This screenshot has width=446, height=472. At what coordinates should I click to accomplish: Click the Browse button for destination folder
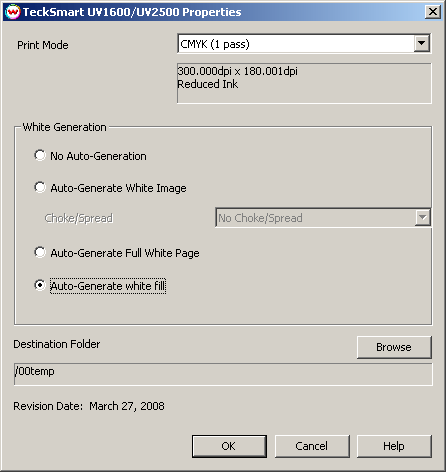[394, 347]
